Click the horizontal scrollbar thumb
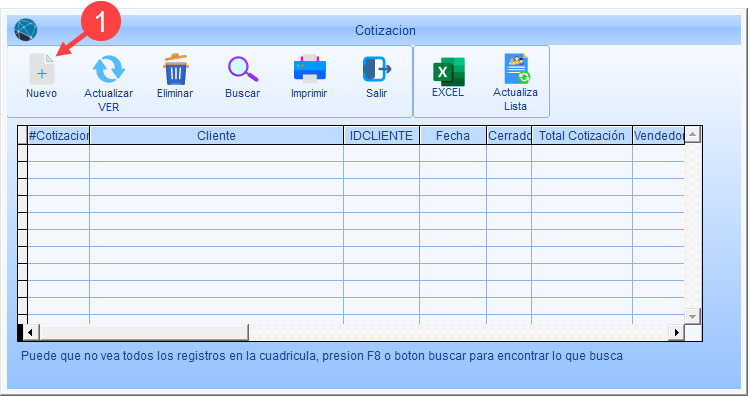Image resolution: width=748 pixels, height=396 pixels. point(143,332)
